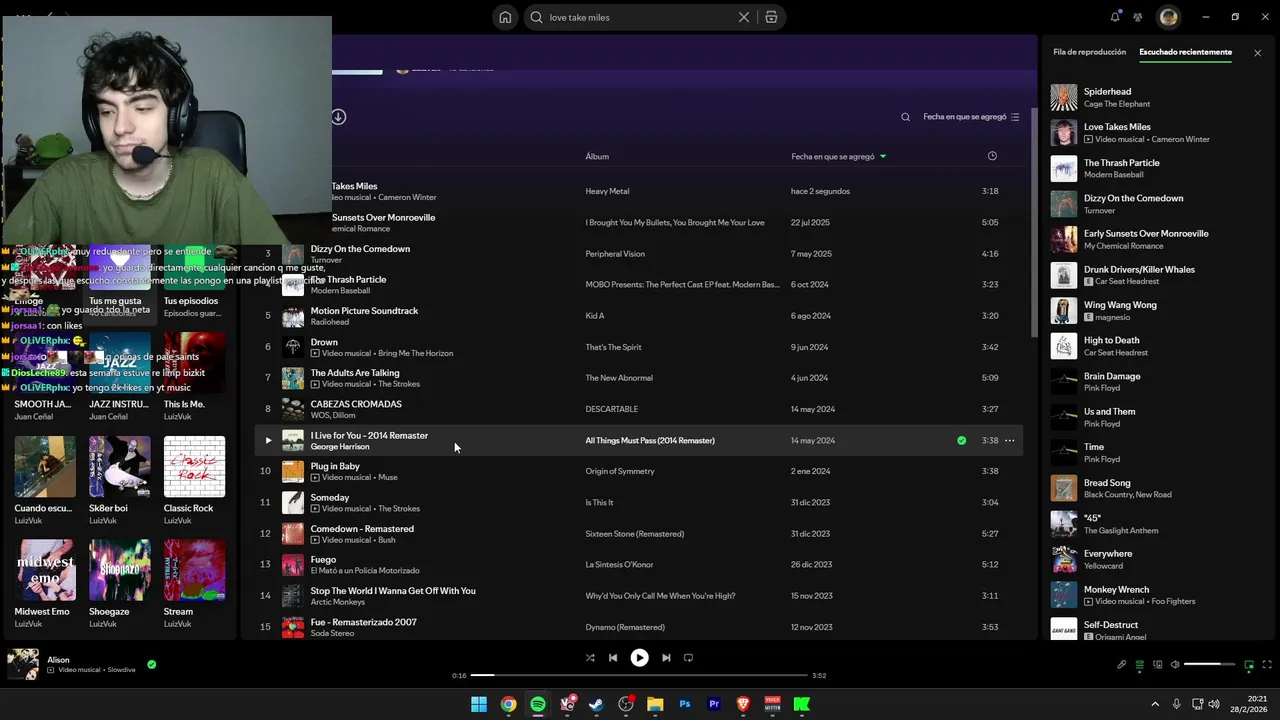1280x720 pixels.
Task: Skip to the next track
Action: (x=666, y=658)
